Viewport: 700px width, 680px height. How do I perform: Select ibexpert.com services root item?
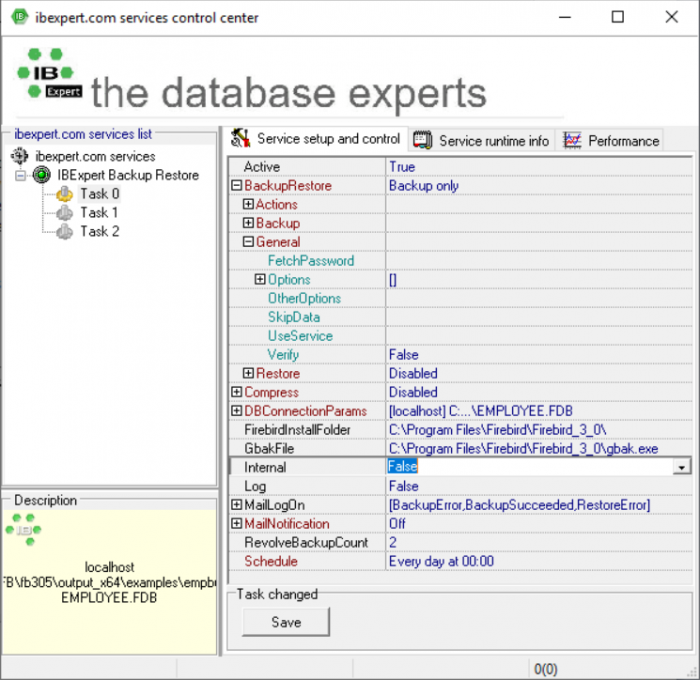[95, 156]
